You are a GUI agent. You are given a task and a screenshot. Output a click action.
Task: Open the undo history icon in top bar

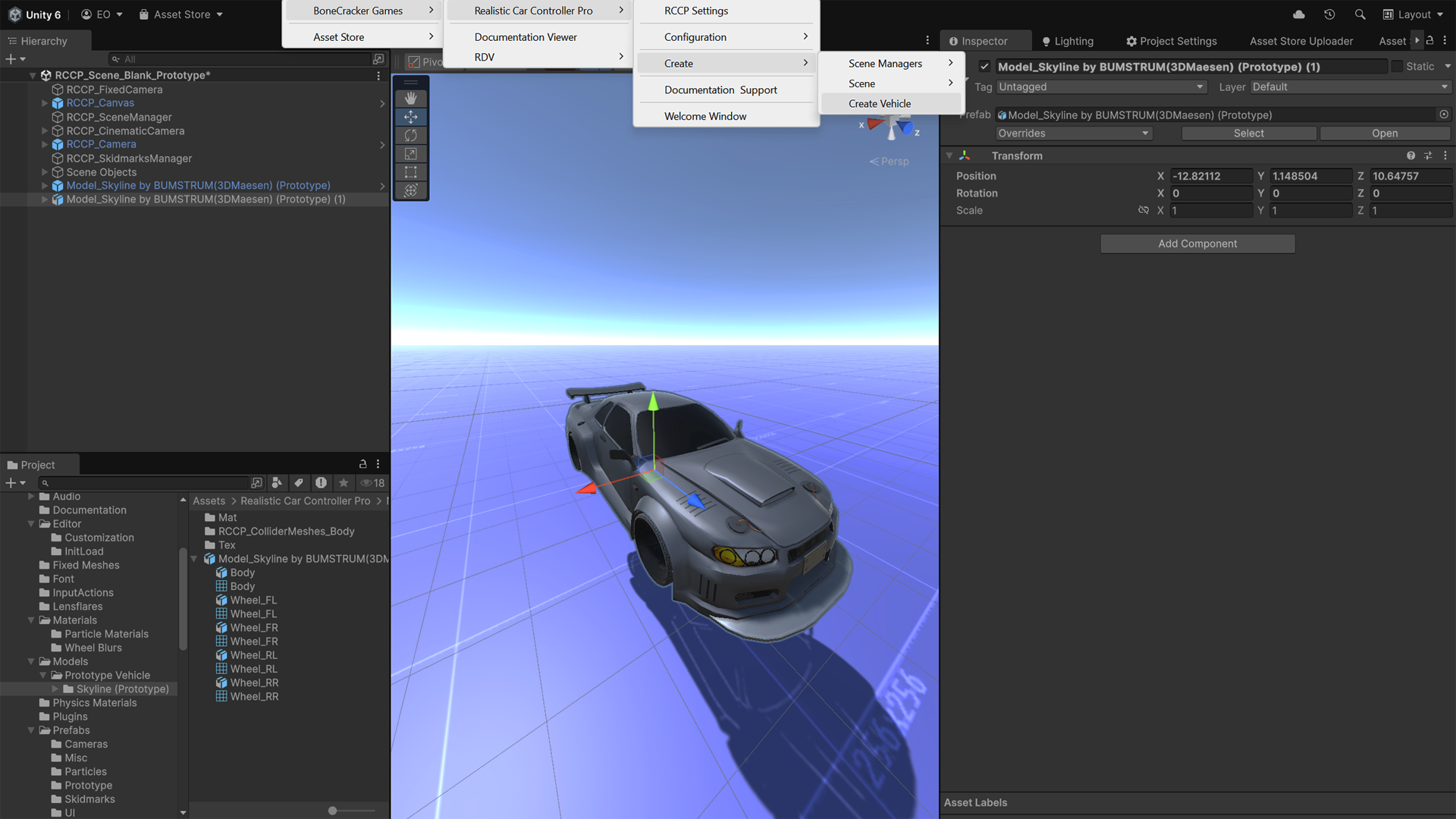point(1329,14)
